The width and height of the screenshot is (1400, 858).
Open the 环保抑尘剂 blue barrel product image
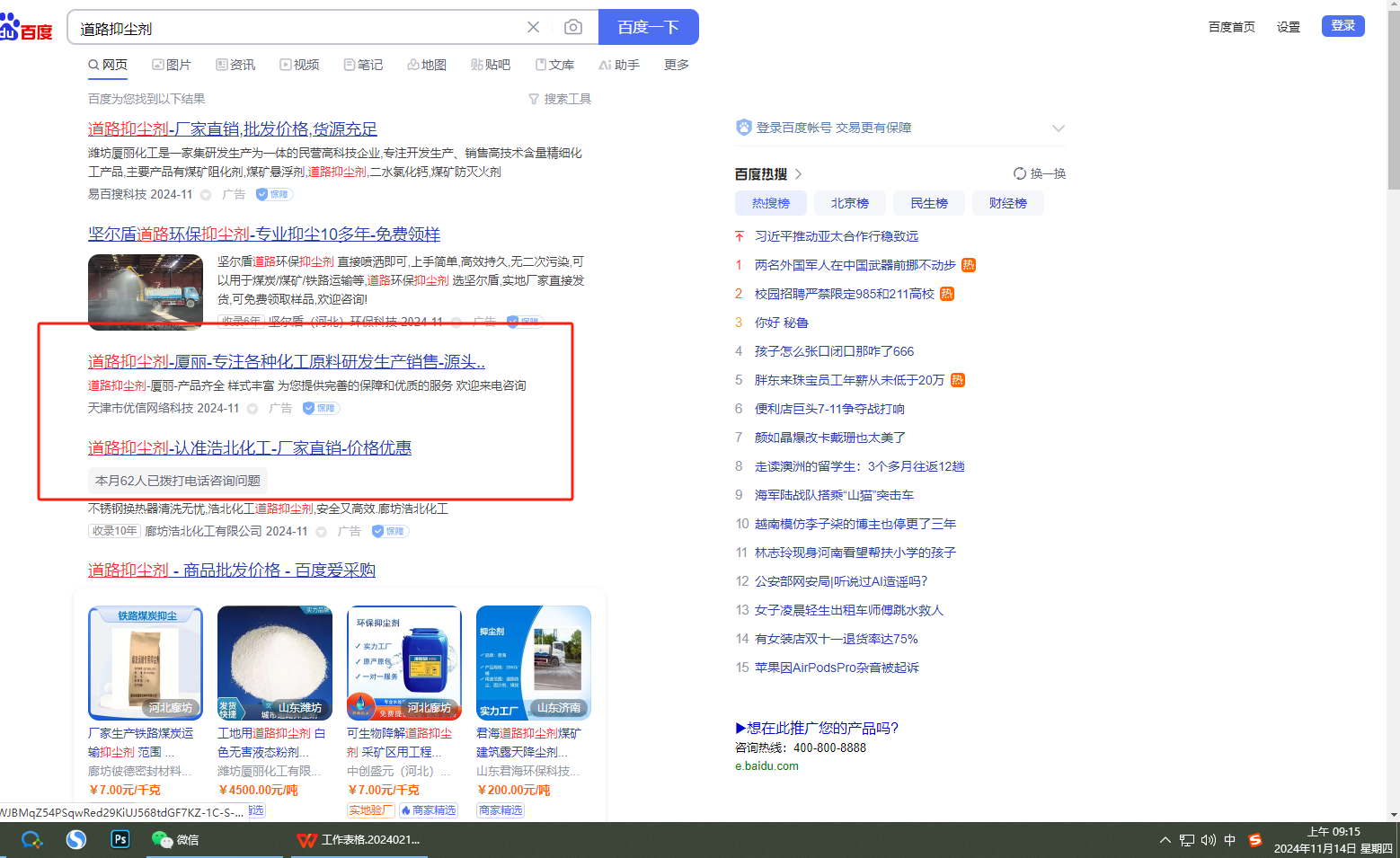(x=404, y=663)
